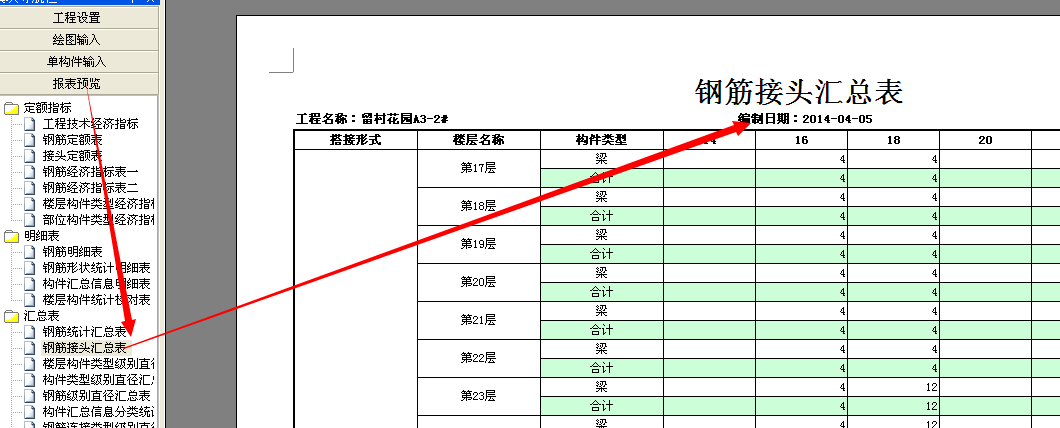This screenshot has width=1060, height=428.
Task: Click the 合计 cell under 第18层
Action: point(602,216)
